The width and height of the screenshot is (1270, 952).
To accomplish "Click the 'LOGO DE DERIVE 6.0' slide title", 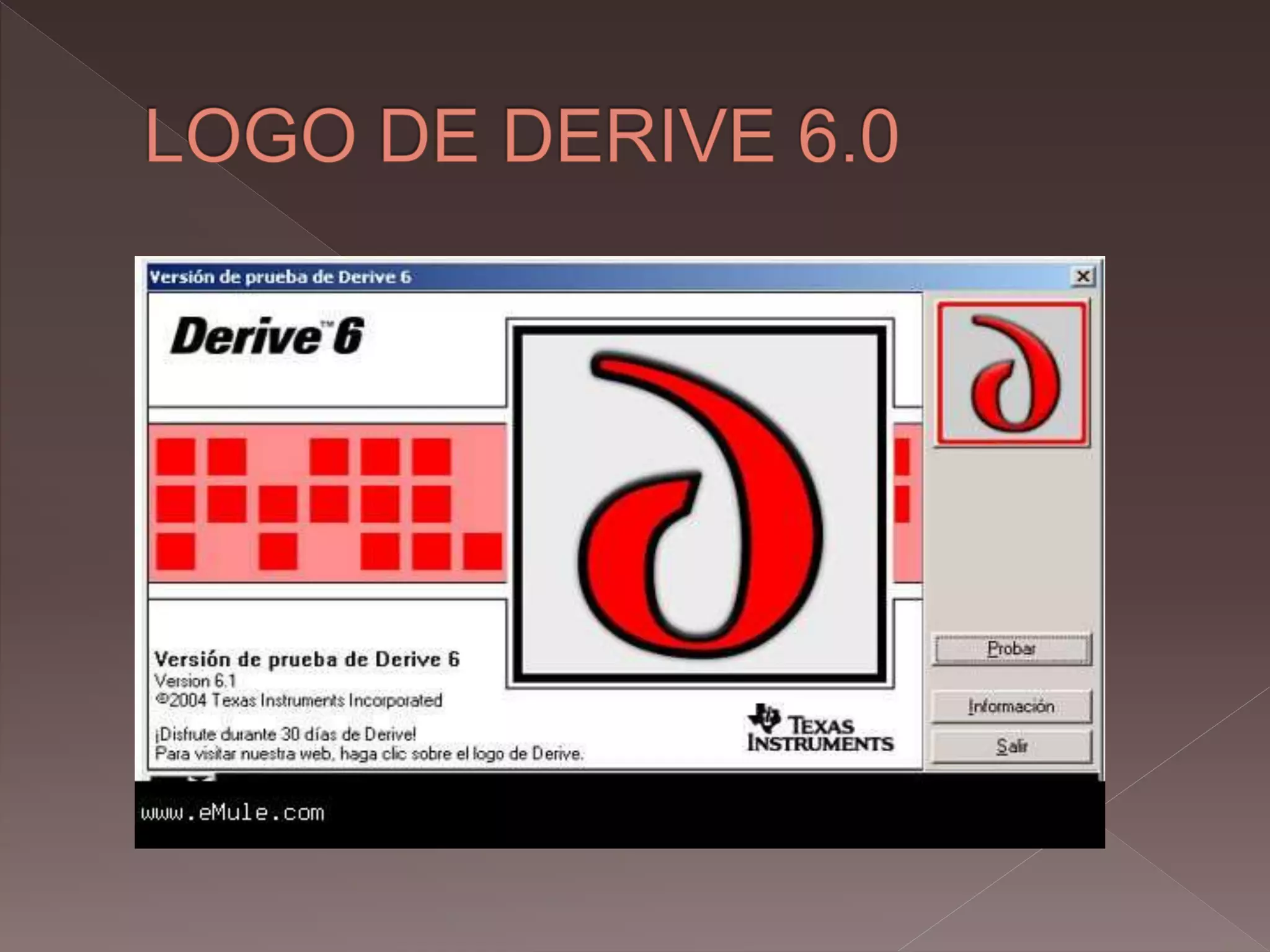I will pos(522,136).
